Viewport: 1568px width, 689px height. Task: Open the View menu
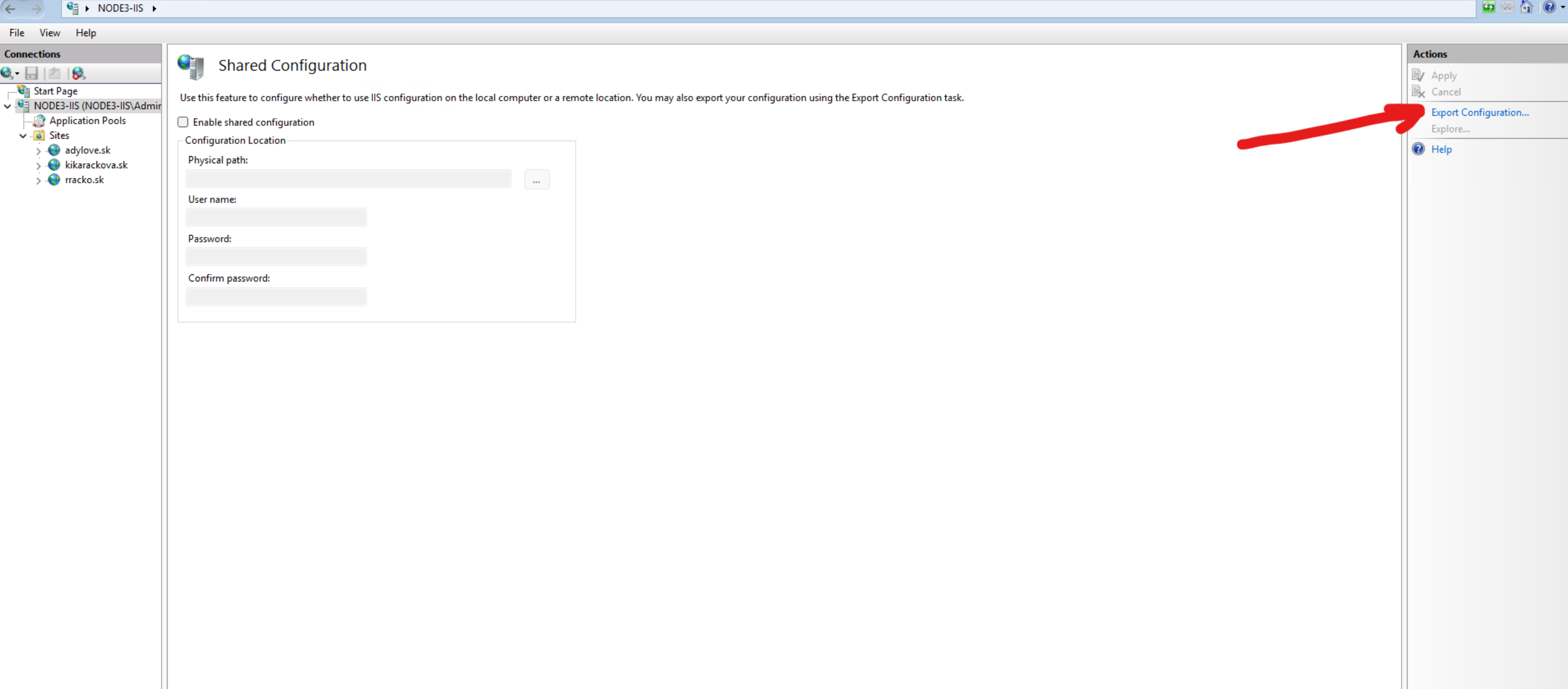coord(49,33)
